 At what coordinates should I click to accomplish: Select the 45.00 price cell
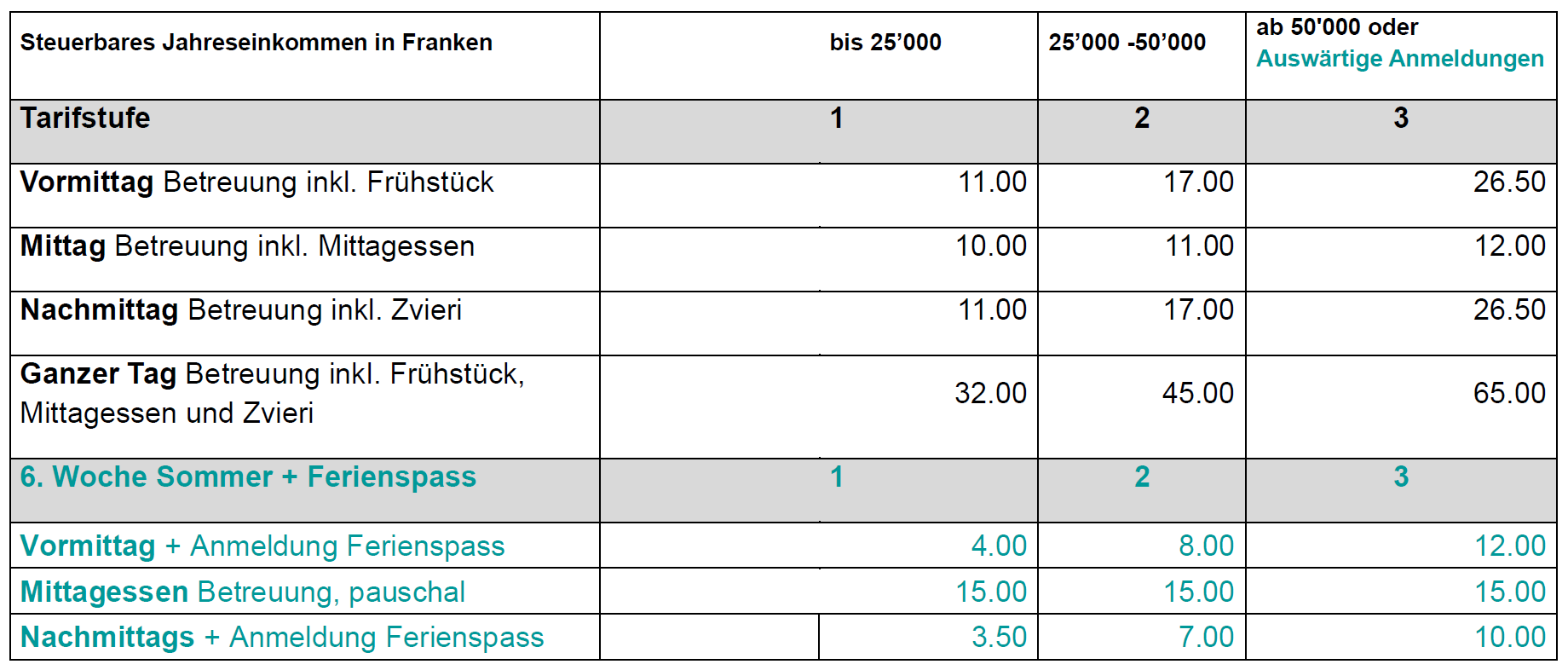[1197, 394]
